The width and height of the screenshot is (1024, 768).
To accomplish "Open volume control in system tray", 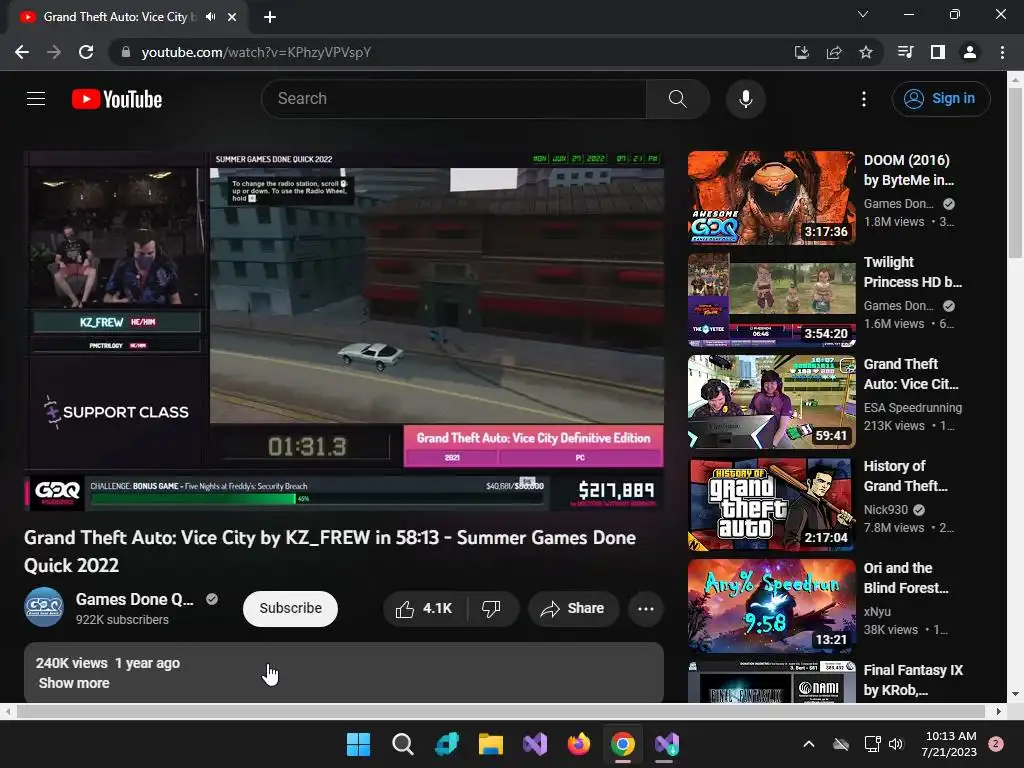I will point(895,744).
